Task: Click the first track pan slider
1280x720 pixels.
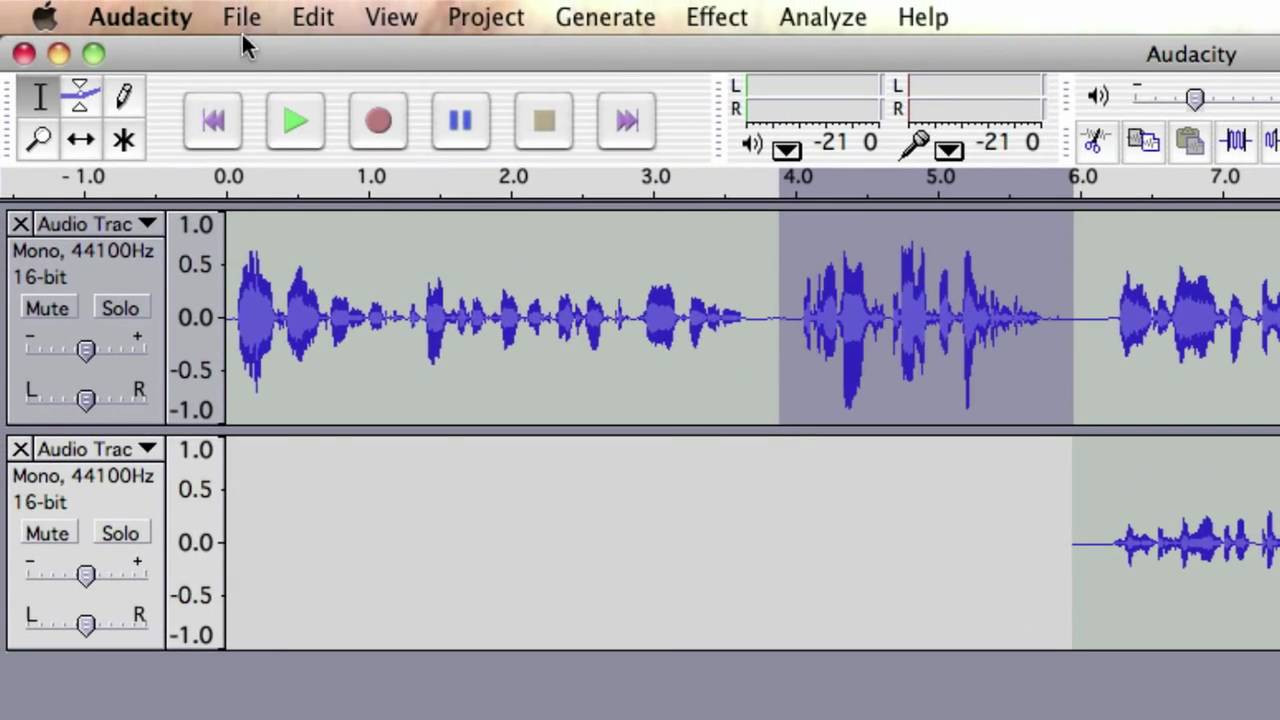Action: point(86,400)
